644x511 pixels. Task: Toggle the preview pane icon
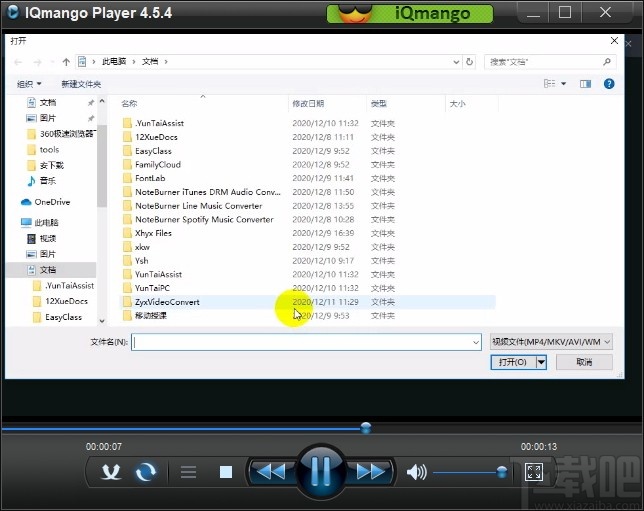coord(587,84)
